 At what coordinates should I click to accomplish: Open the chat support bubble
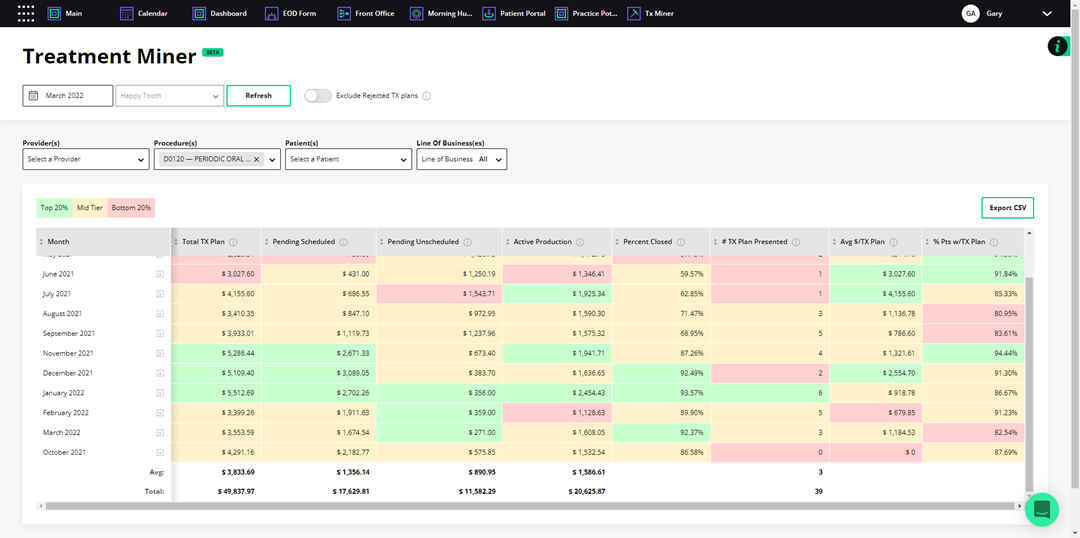(x=1041, y=509)
